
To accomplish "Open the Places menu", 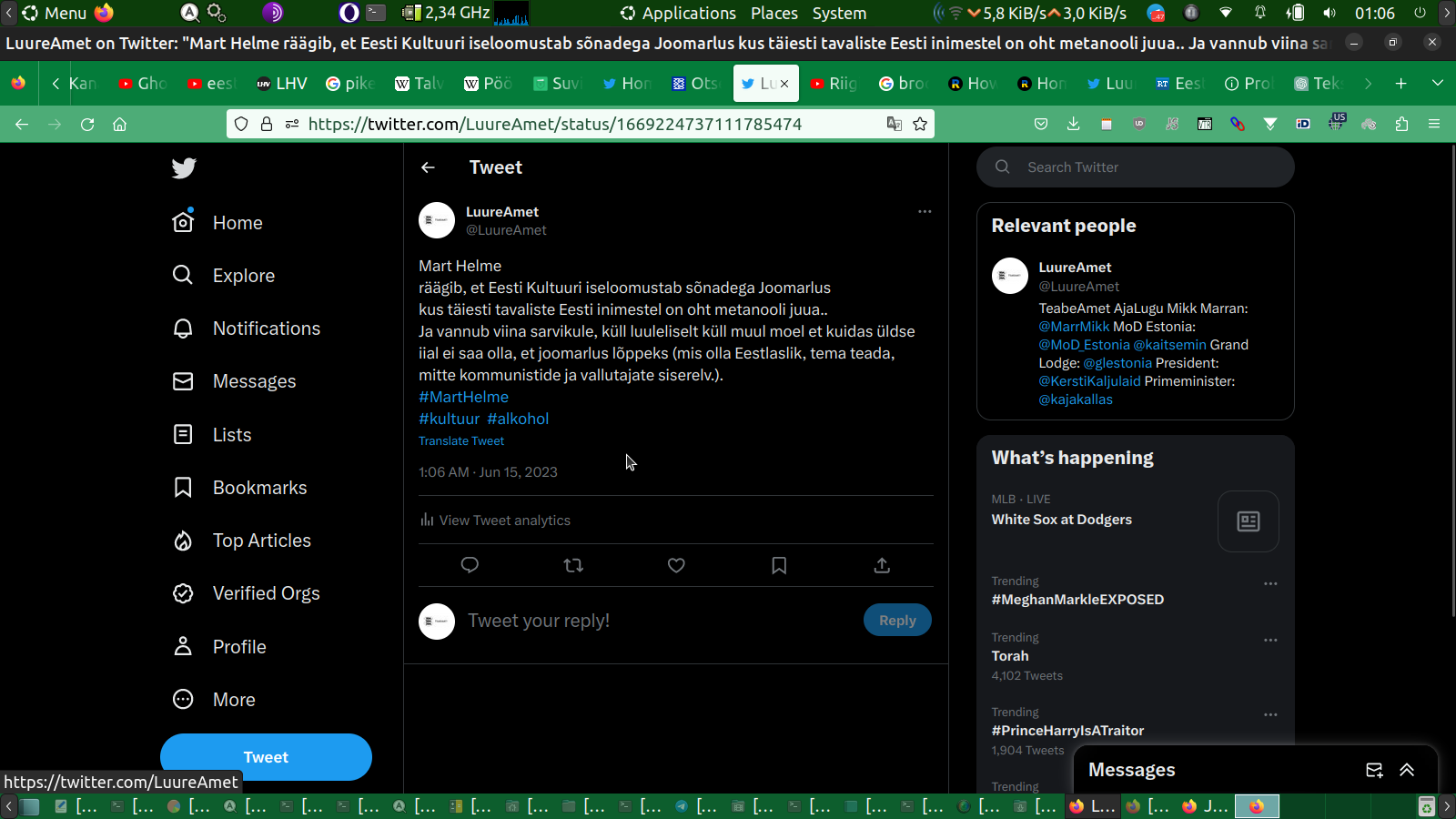I will (774, 13).
